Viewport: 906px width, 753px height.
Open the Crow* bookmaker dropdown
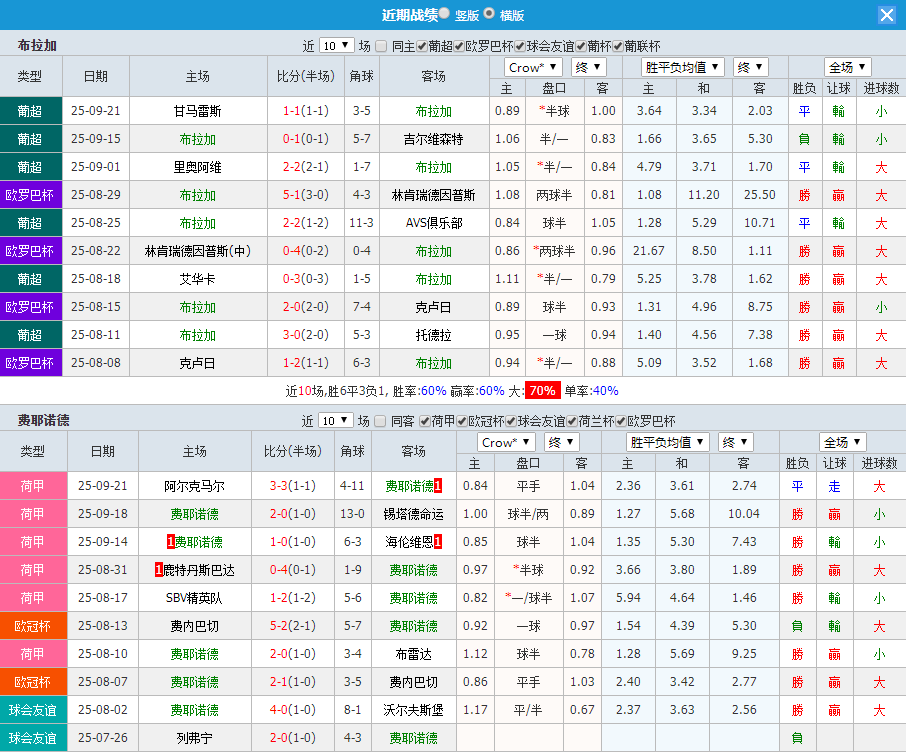click(x=533, y=67)
